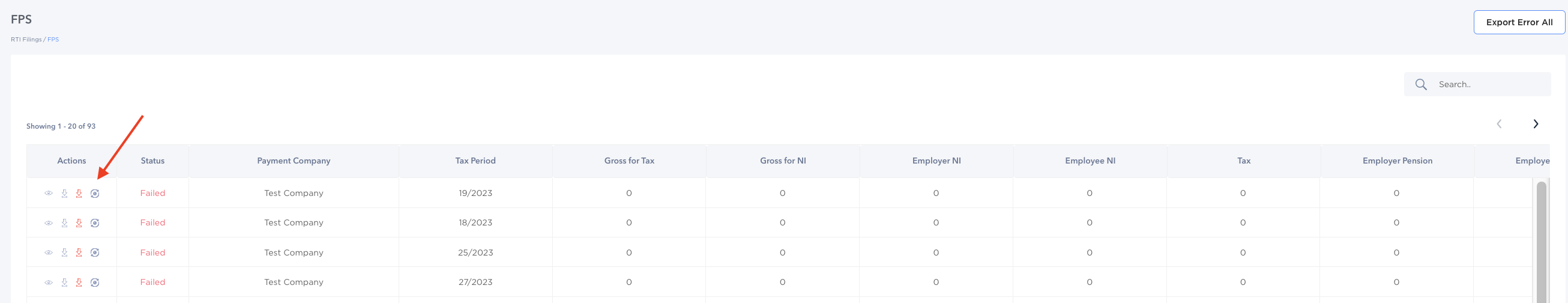Open the RTI Filings breadcrumb link
The width and height of the screenshot is (1568, 303).
coord(26,40)
